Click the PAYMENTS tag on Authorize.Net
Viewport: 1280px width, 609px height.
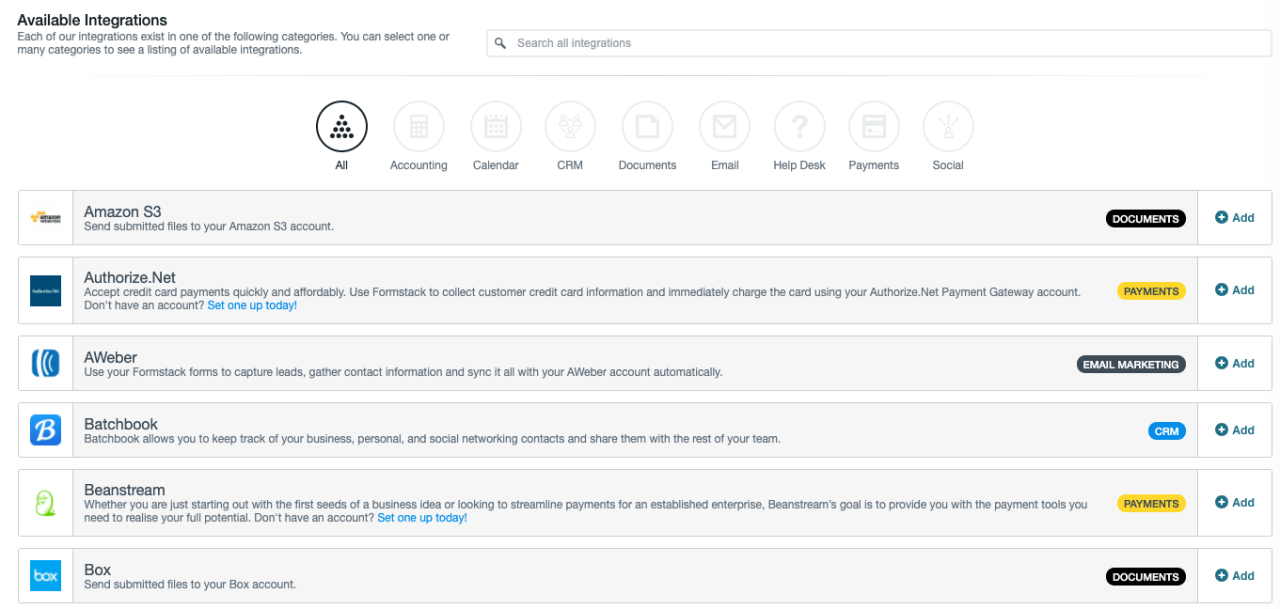(x=1151, y=291)
